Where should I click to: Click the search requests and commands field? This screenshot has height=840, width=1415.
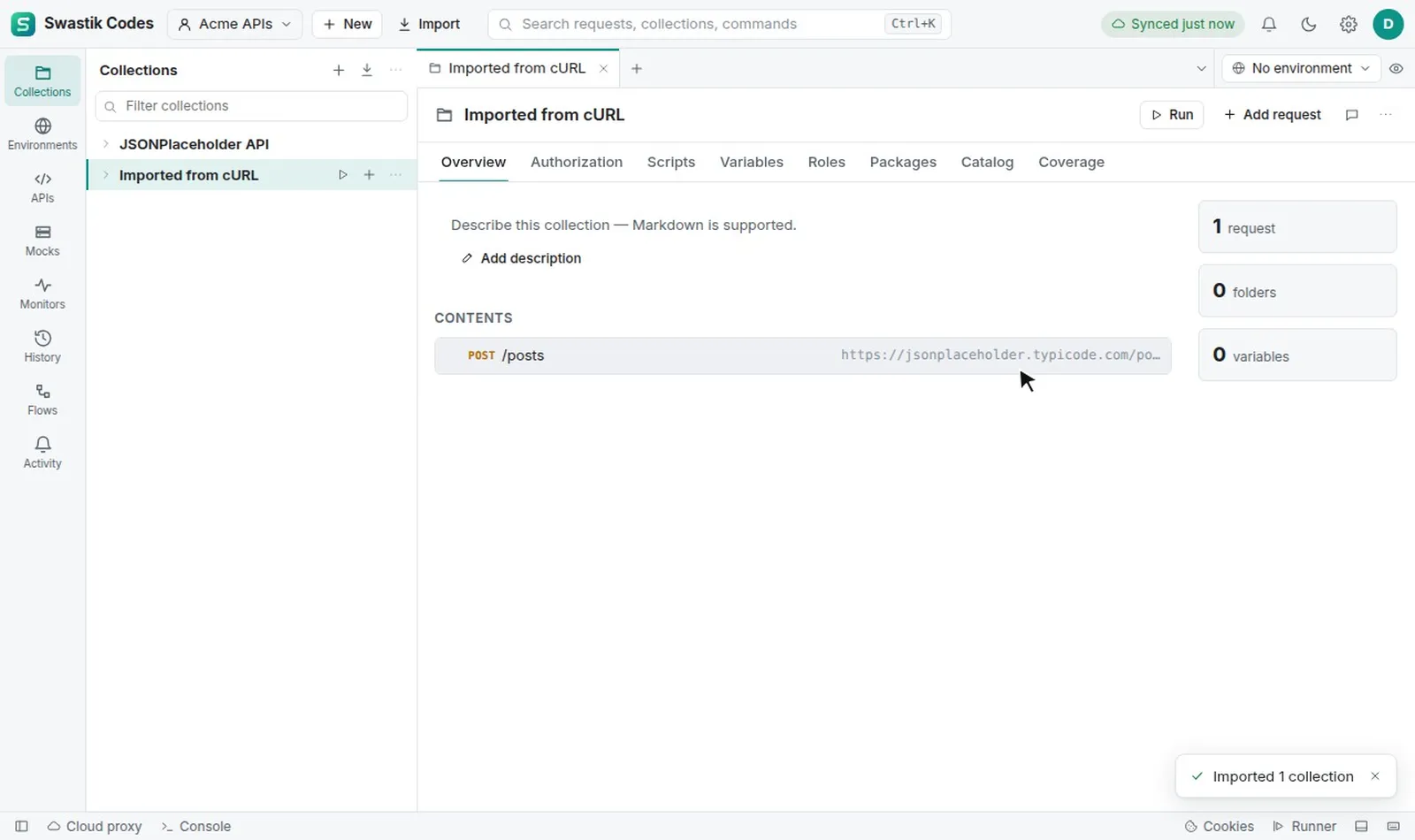click(x=719, y=24)
